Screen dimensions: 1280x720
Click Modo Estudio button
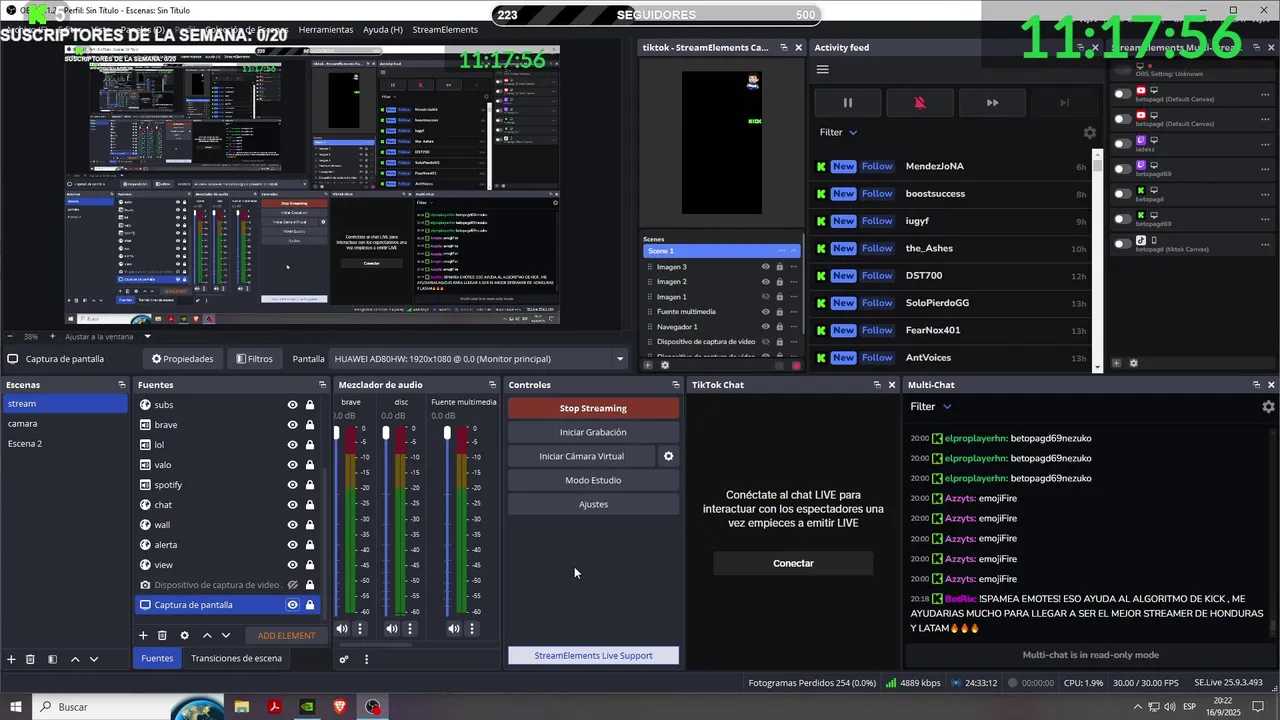click(x=593, y=480)
